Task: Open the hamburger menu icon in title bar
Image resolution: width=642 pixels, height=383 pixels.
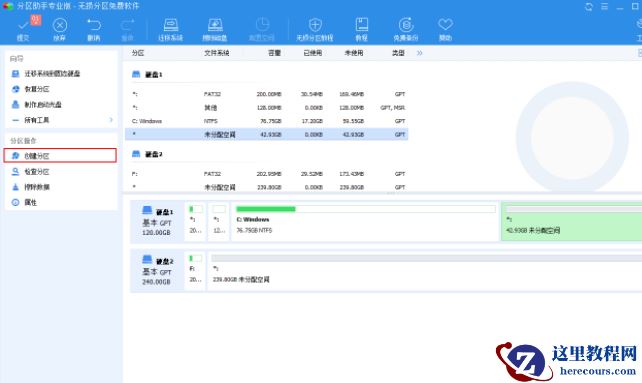Action: coord(604,7)
